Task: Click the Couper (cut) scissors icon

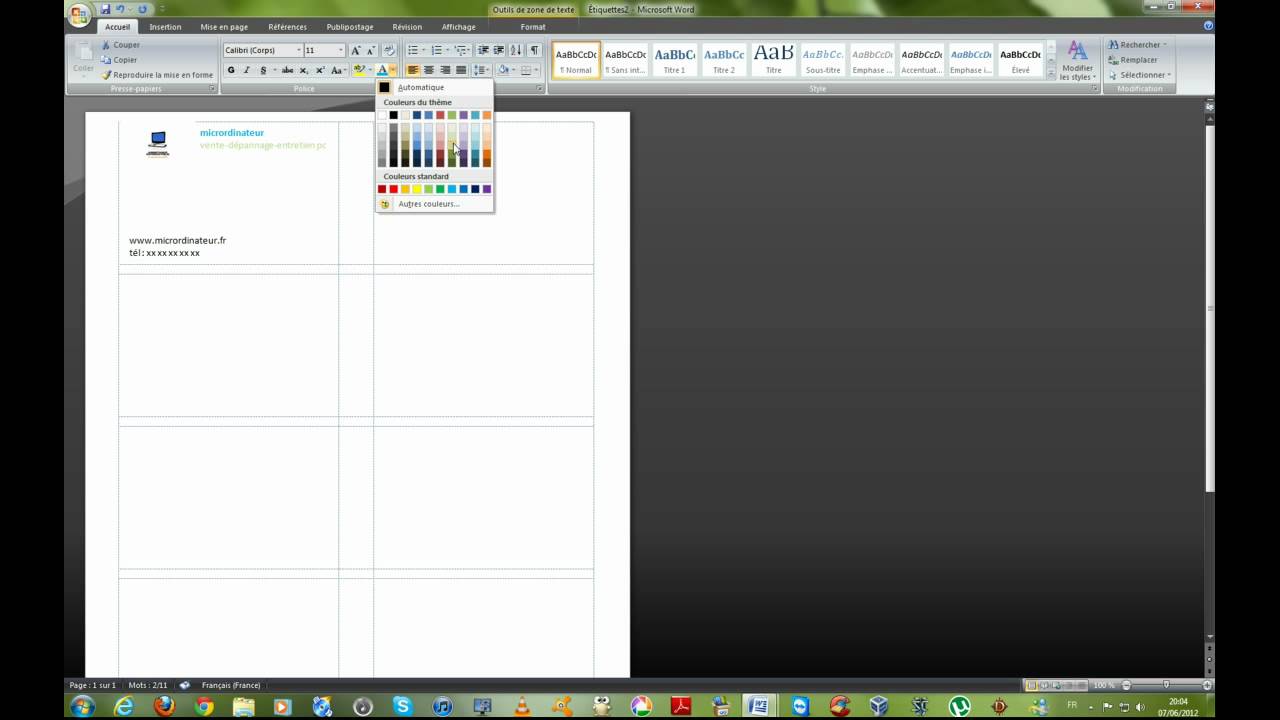Action: pos(106,45)
